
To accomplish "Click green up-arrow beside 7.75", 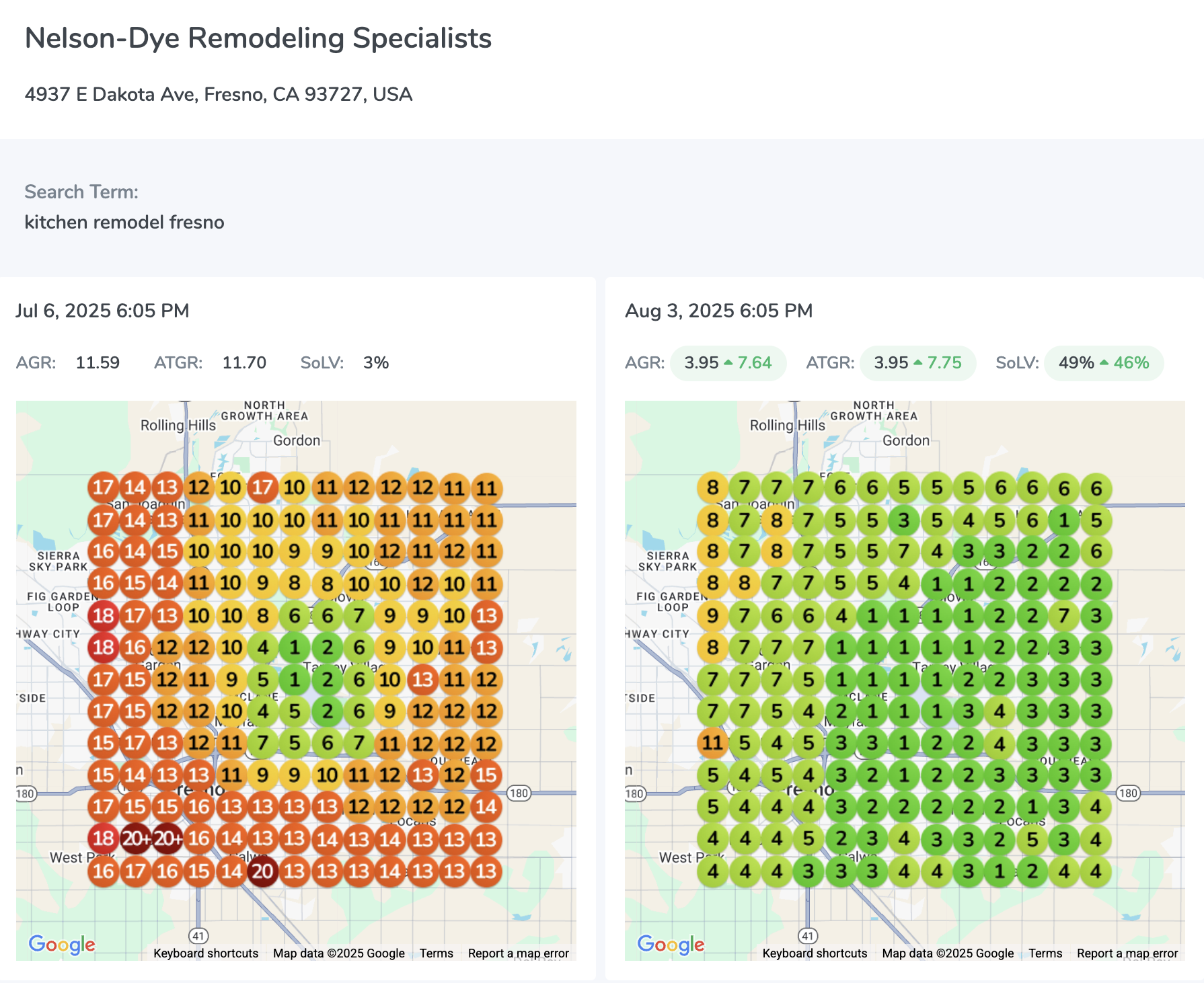I will (x=918, y=363).
